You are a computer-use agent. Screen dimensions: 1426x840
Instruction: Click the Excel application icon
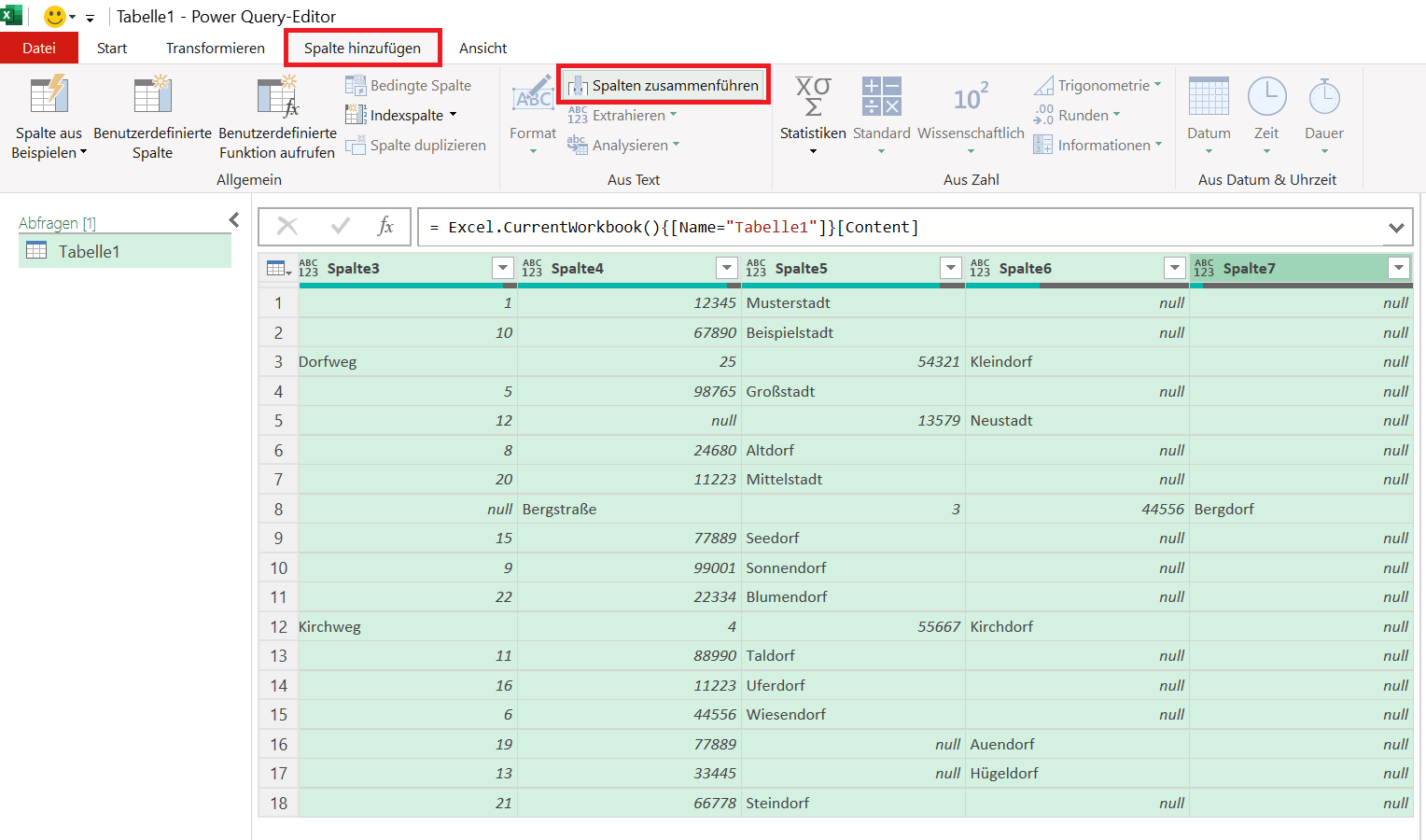coord(11,15)
